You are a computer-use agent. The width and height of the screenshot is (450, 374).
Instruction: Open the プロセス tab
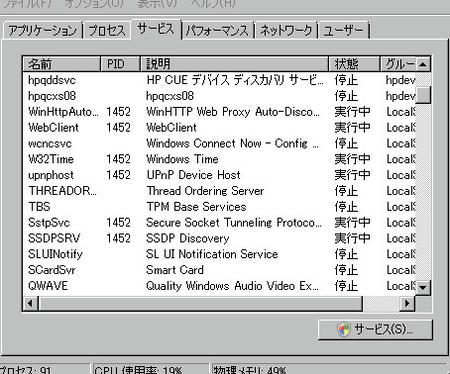(x=107, y=31)
